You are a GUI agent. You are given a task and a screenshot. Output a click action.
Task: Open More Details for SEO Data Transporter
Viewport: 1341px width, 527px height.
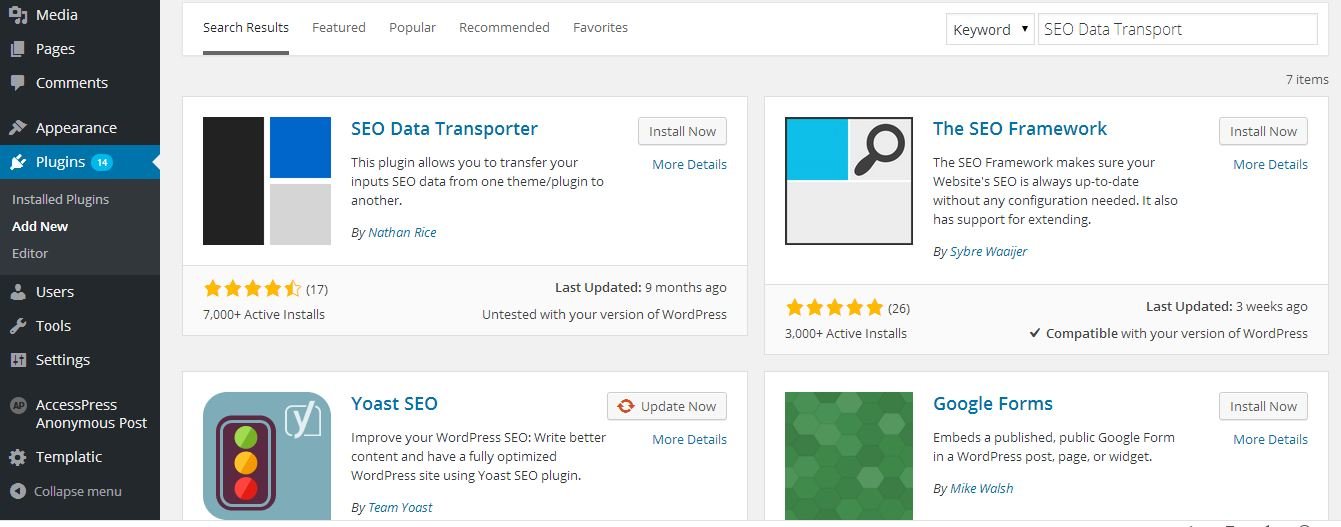click(x=689, y=164)
